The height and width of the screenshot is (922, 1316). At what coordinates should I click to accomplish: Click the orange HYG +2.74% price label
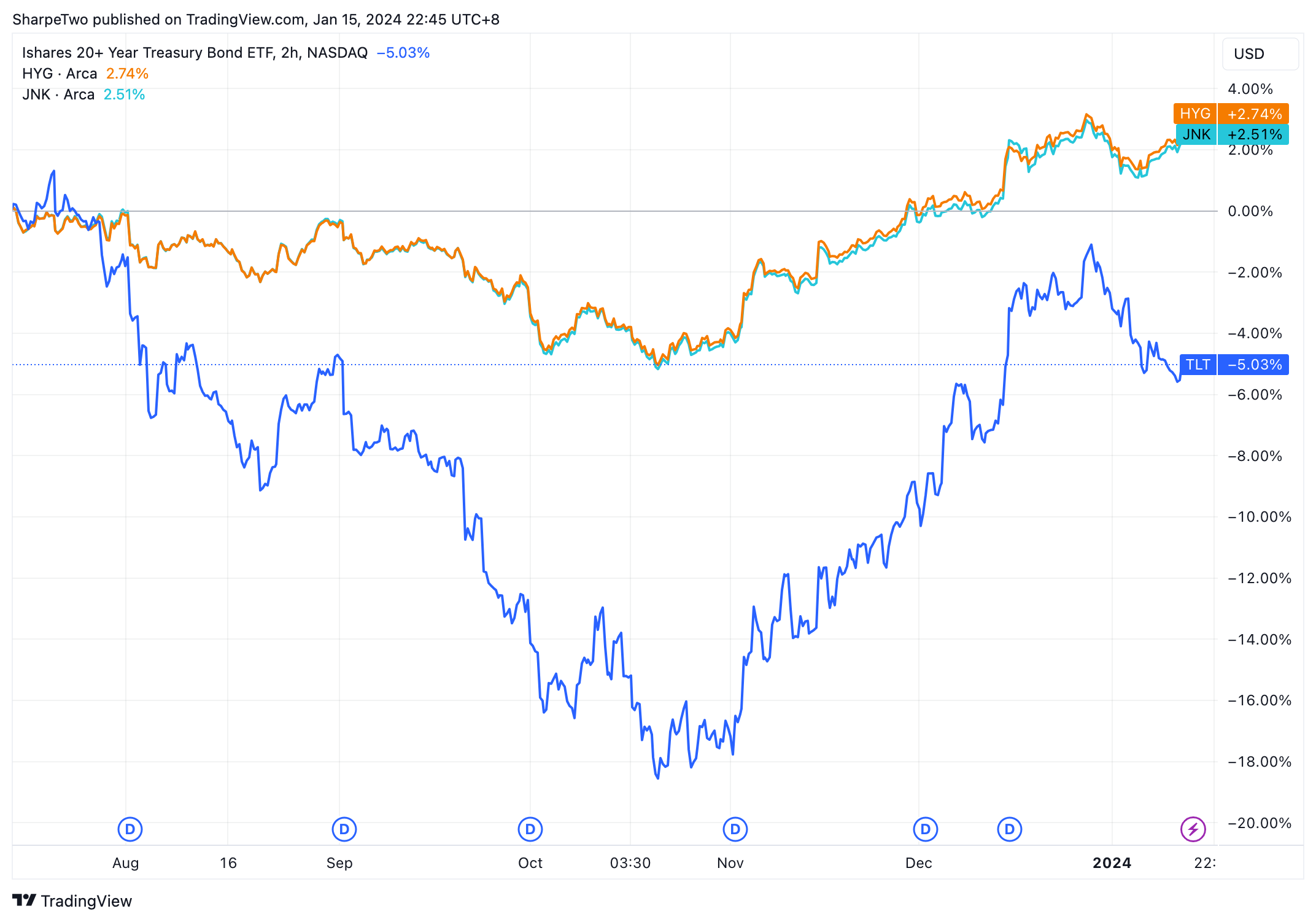(1231, 114)
